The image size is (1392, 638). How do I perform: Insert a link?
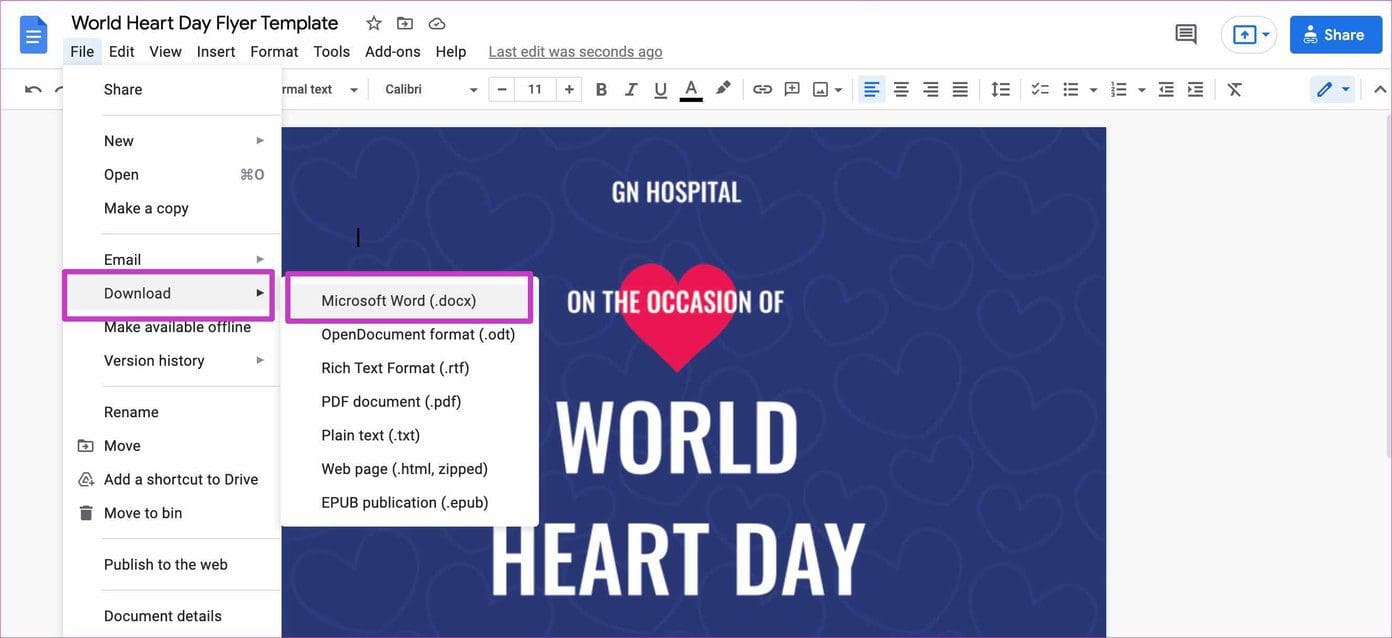(x=763, y=90)
